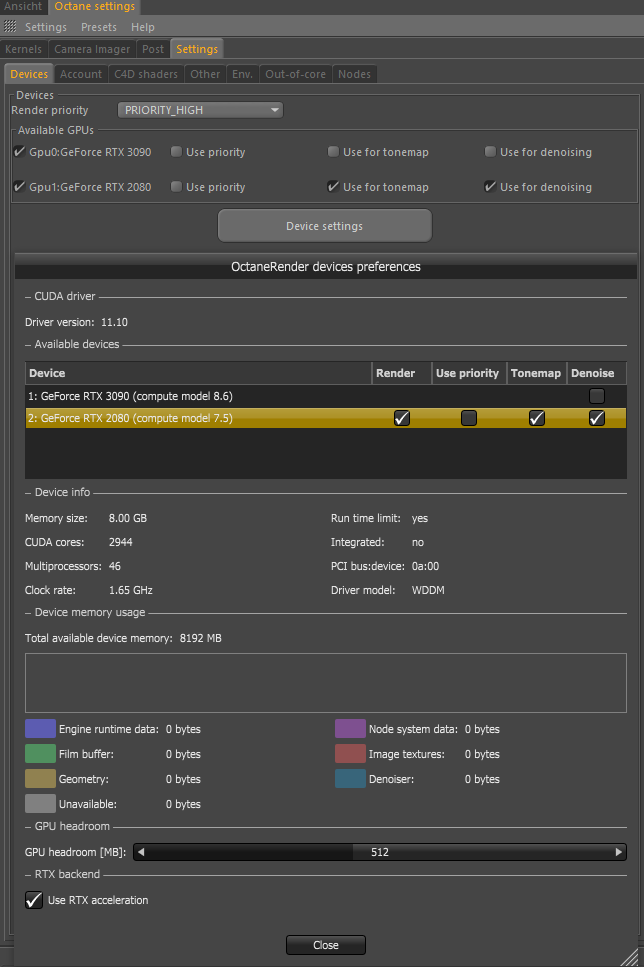Click the Device column header
This screenshot has height=967, width=644.
click(x=199, y=373)
